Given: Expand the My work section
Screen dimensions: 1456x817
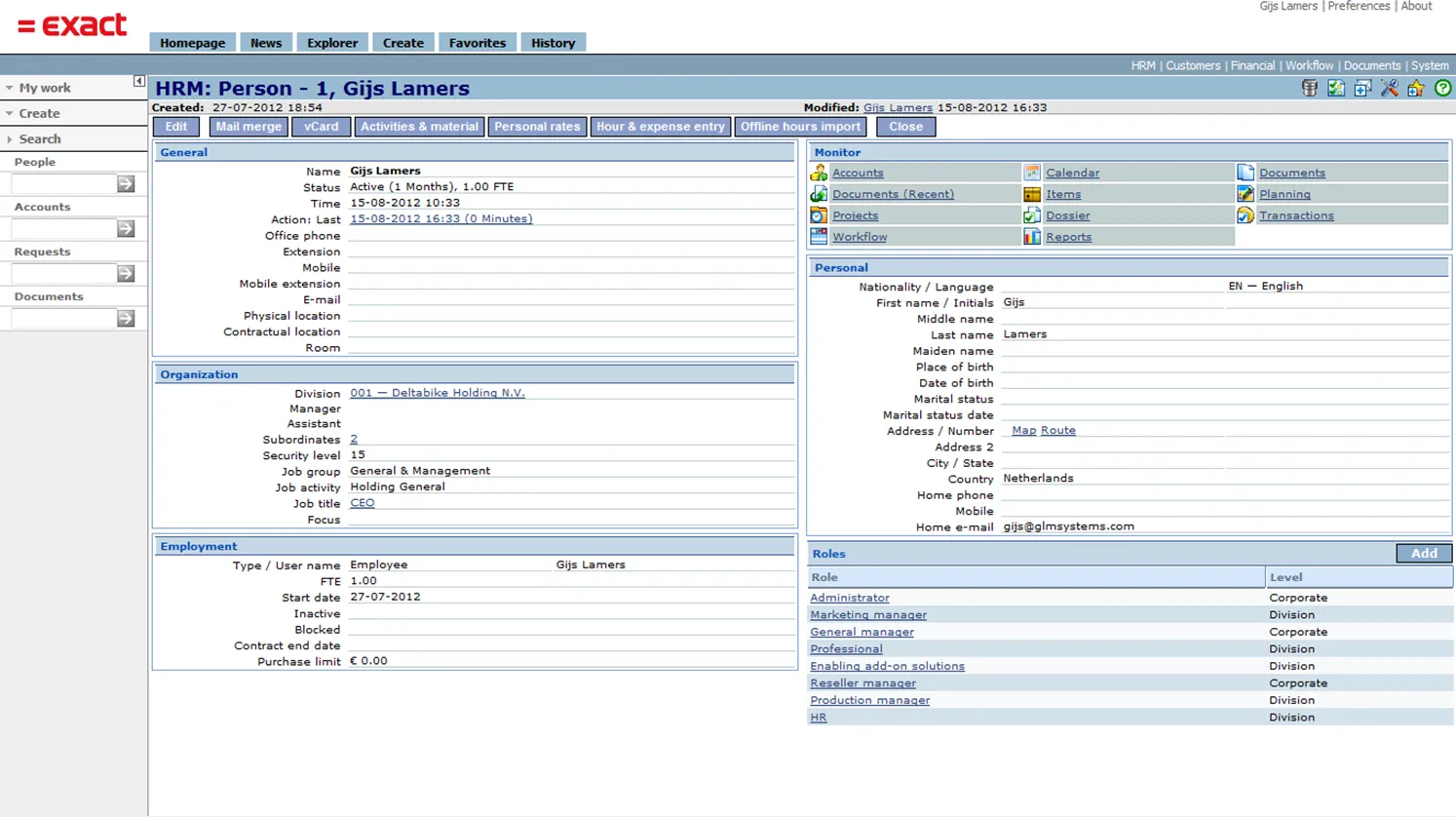Looking at the screenshot, I should click(44, 88).
